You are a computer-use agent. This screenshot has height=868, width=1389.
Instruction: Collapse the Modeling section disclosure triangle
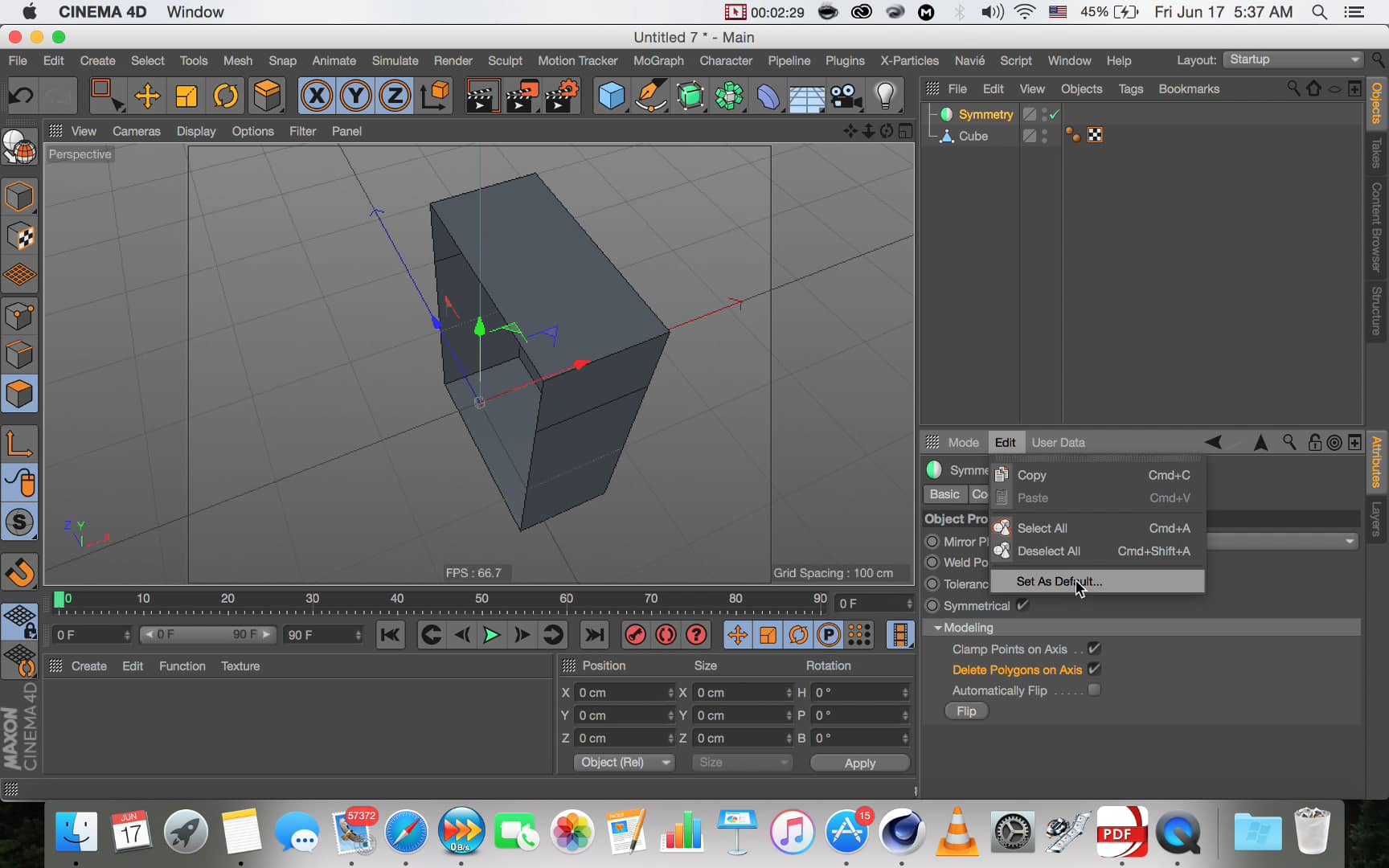937,628
